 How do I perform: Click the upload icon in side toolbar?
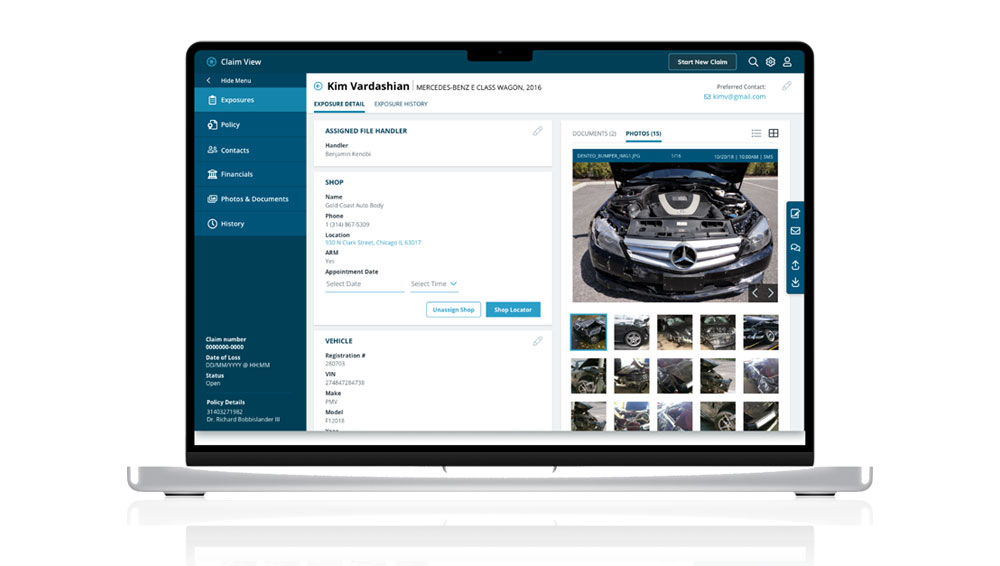pos(795,265)
